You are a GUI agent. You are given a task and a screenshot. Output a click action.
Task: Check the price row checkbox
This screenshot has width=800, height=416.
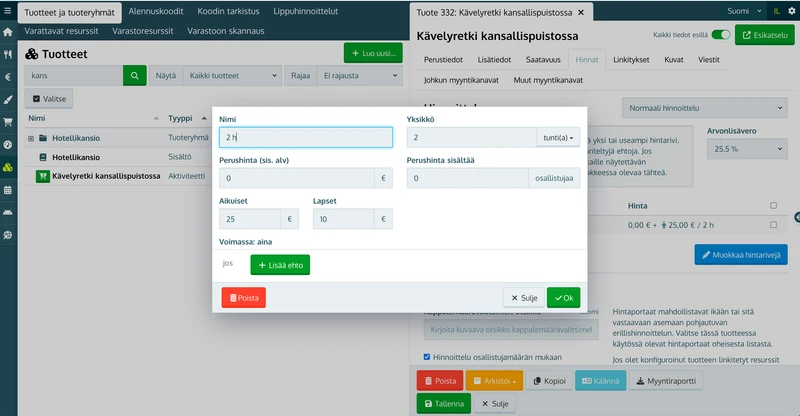click(773, 225)
